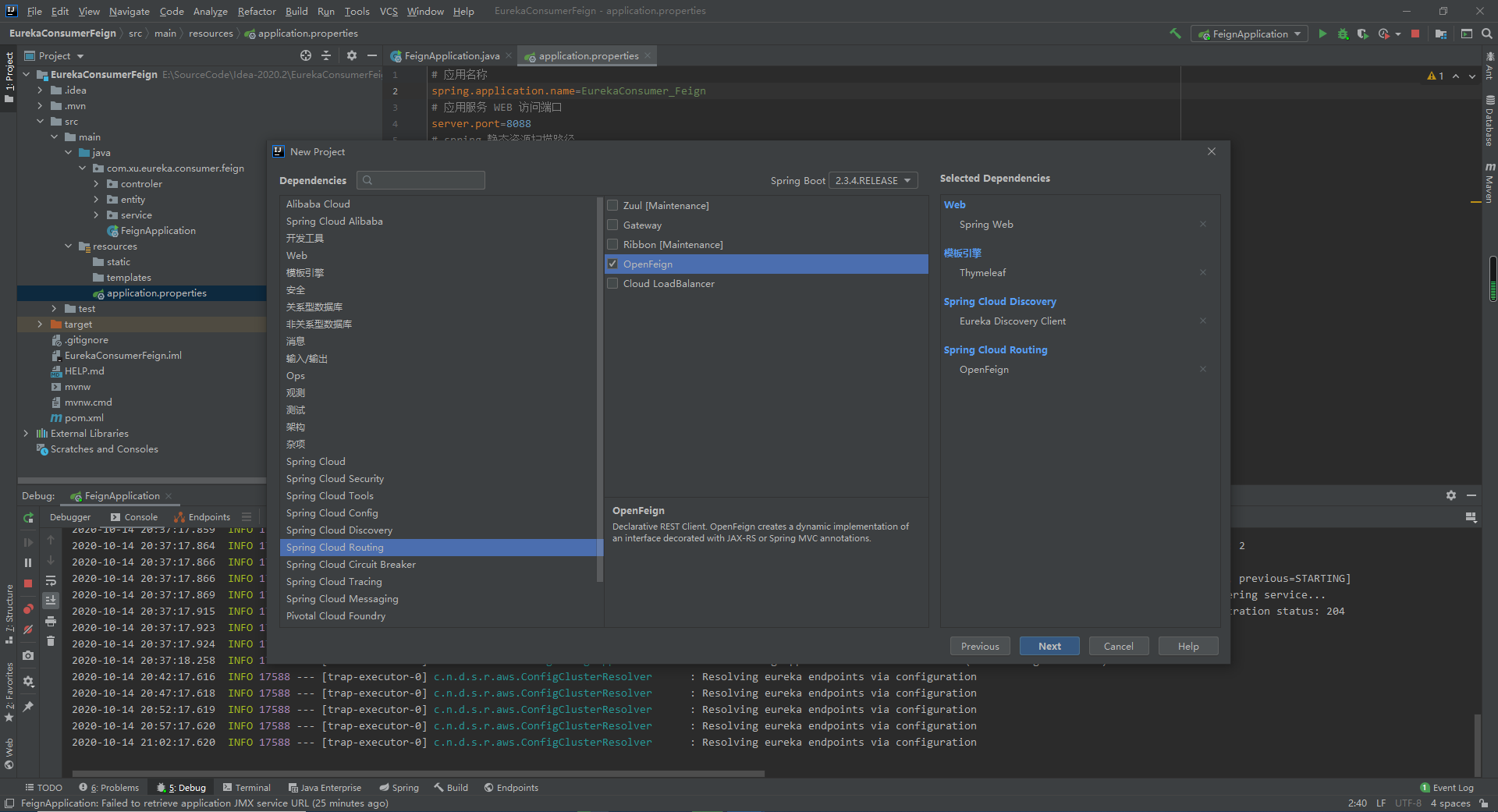Open FeignApplication run configuration dropdown
The image size is (1498, 812).
[1249, 34]
